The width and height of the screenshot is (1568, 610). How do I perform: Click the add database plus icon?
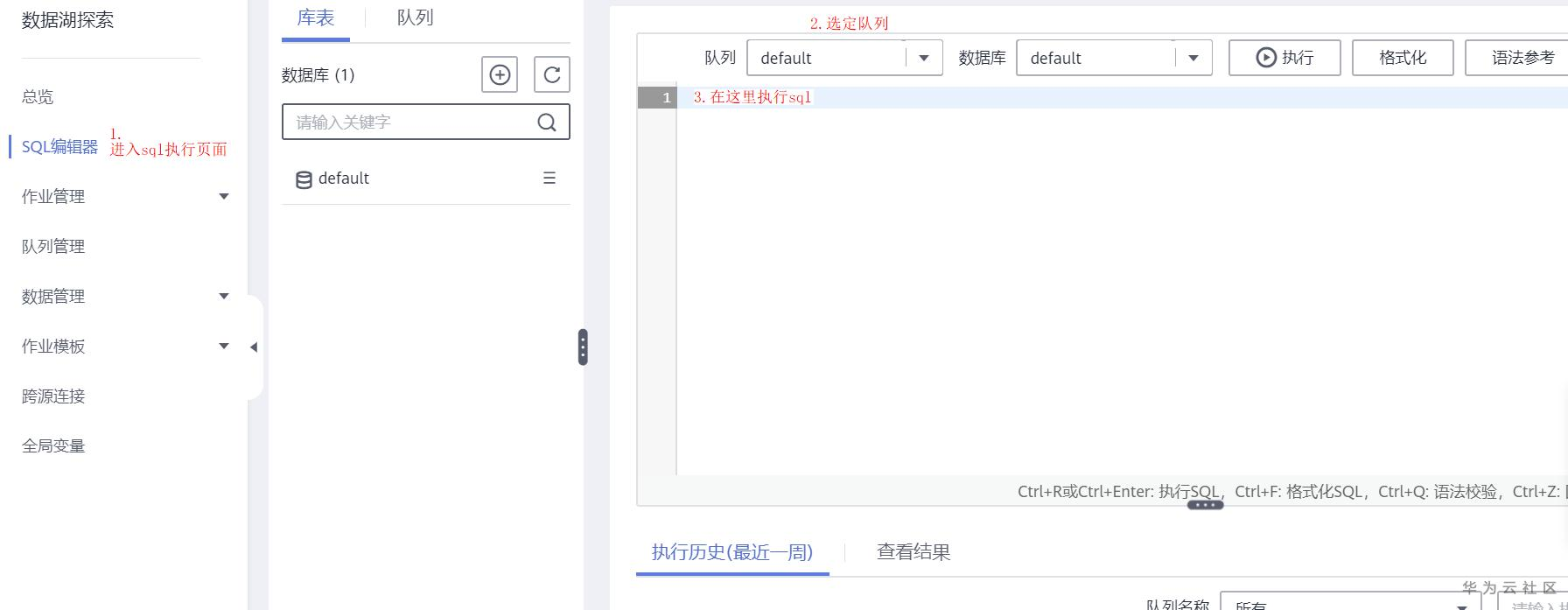click(500, 74)
